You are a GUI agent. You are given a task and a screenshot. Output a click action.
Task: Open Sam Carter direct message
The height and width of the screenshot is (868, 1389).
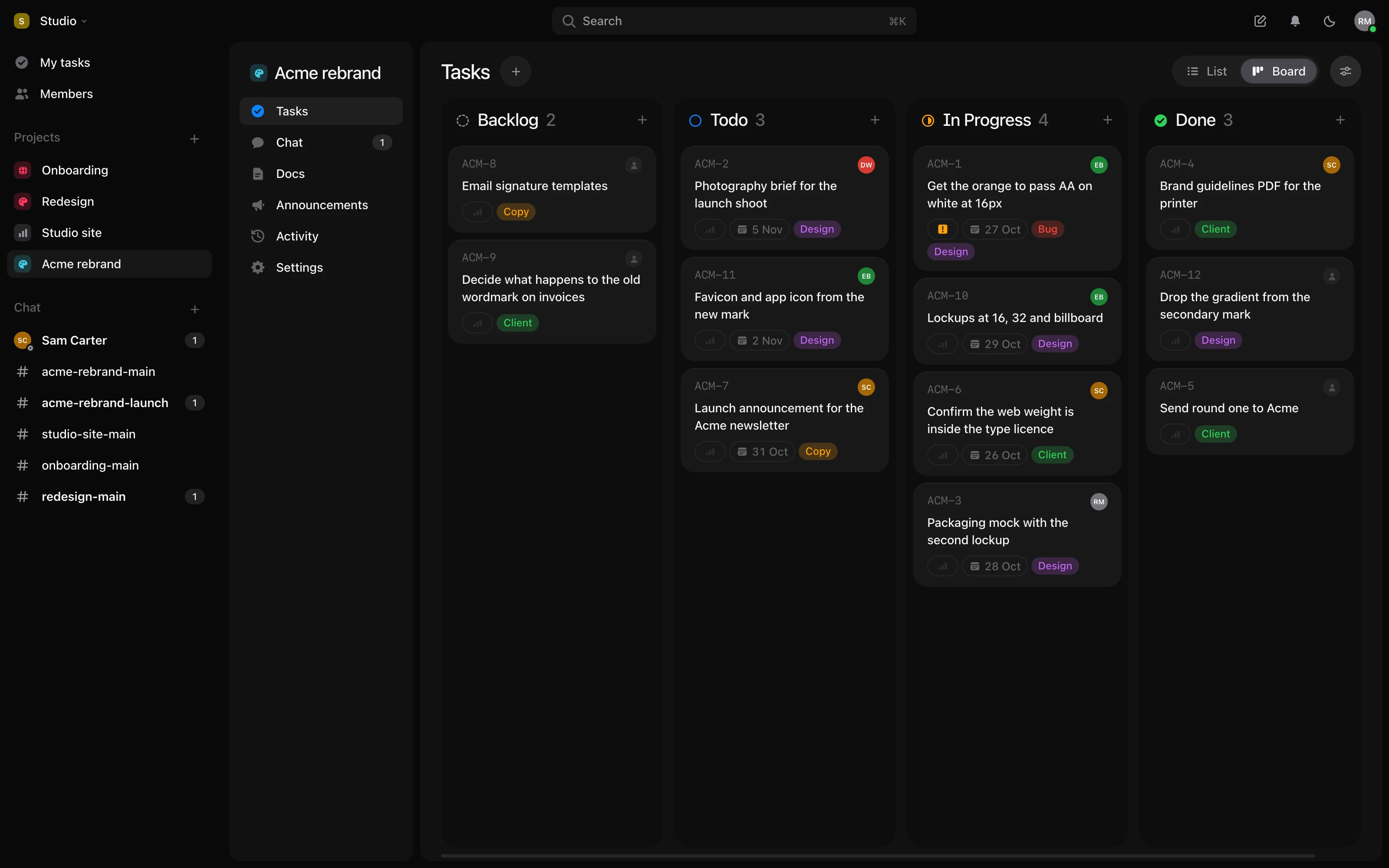109,340
